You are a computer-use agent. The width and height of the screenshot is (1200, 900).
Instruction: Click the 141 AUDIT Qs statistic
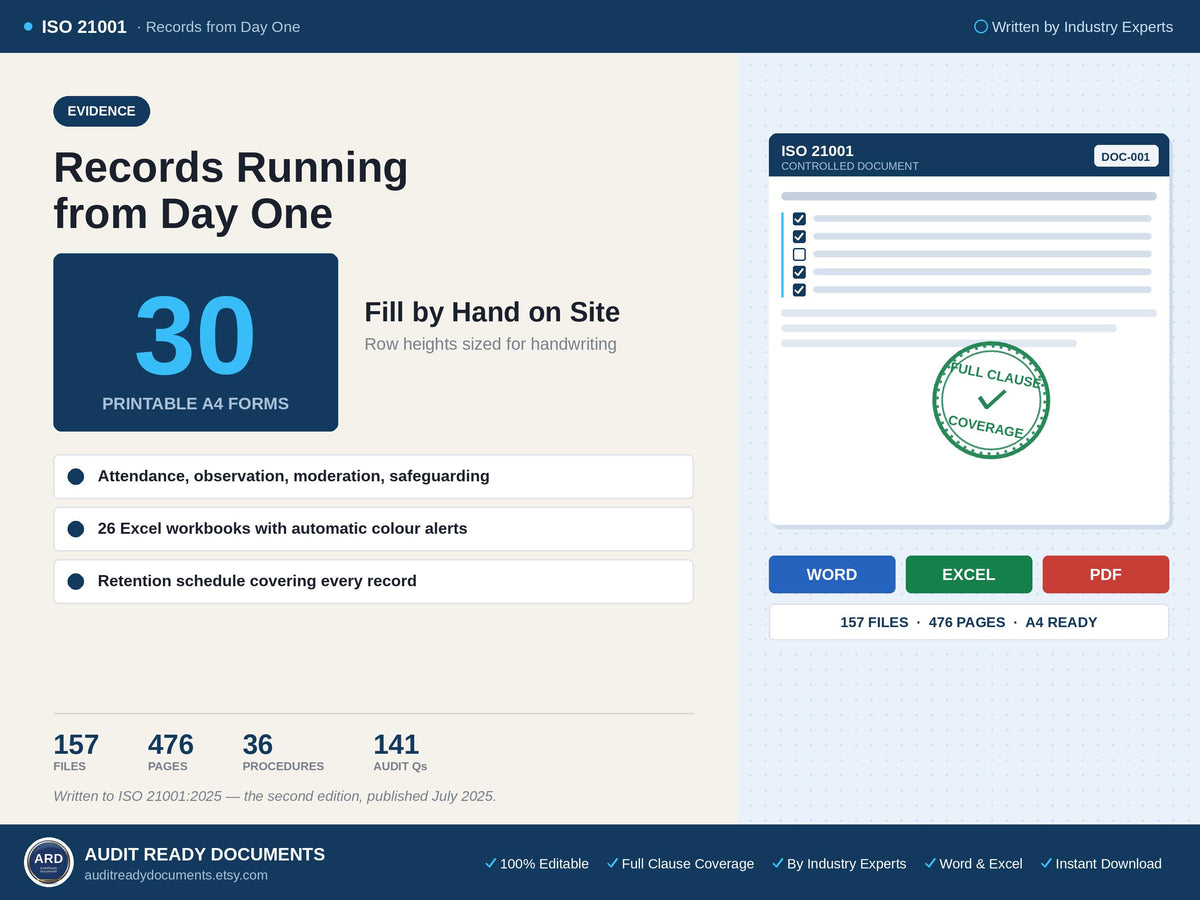400,752
